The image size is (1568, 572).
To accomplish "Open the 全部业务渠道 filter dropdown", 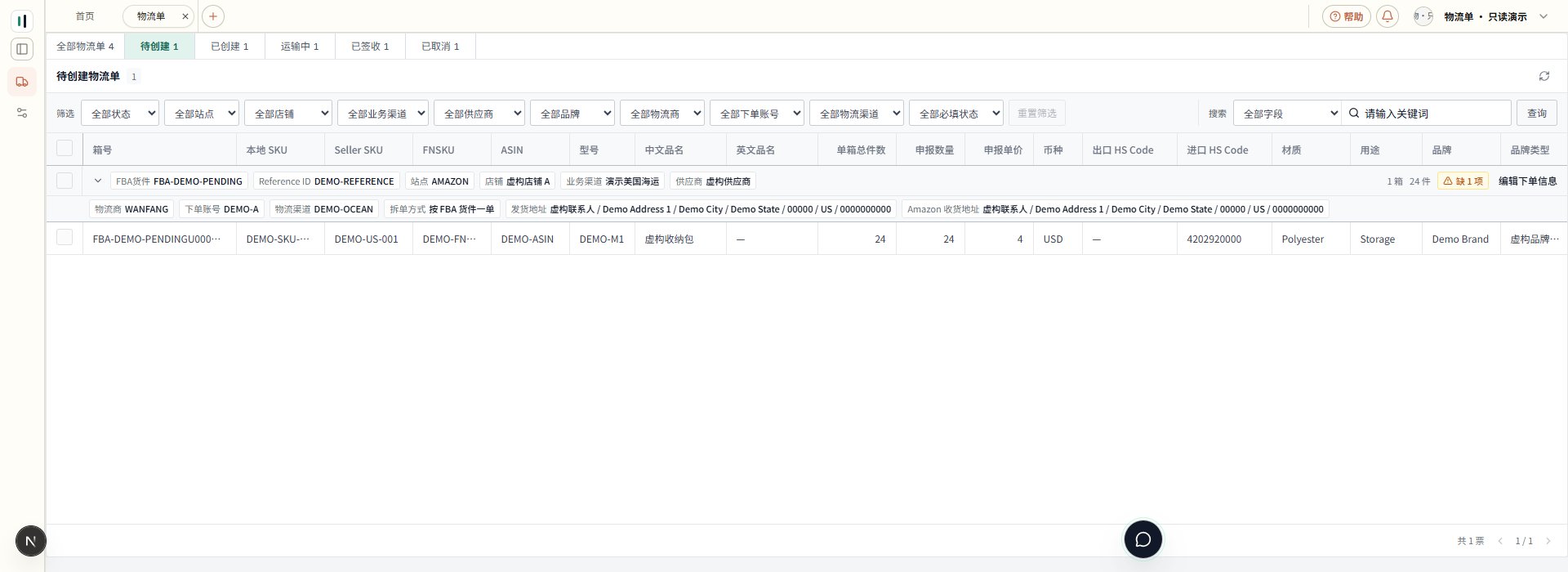I will pyautogui.click(x=383, y=114).
